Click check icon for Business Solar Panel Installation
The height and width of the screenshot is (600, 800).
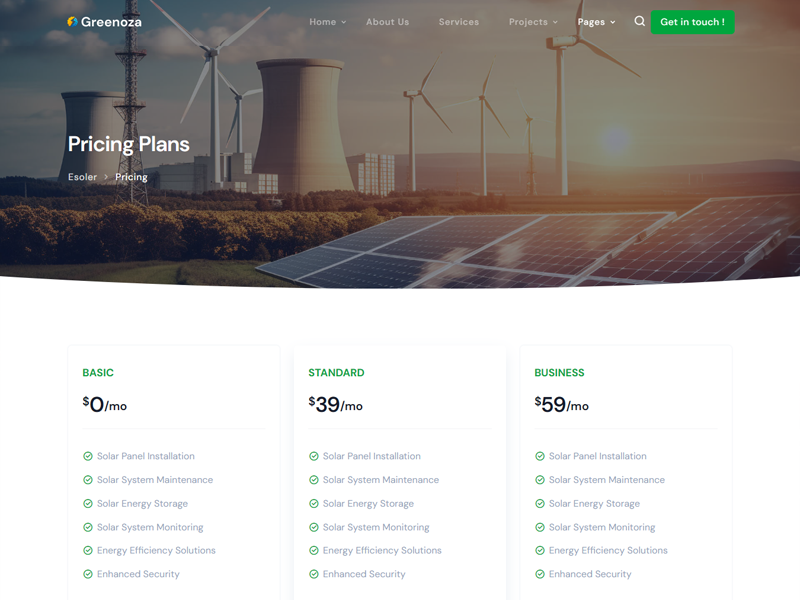tap(540, 456)
